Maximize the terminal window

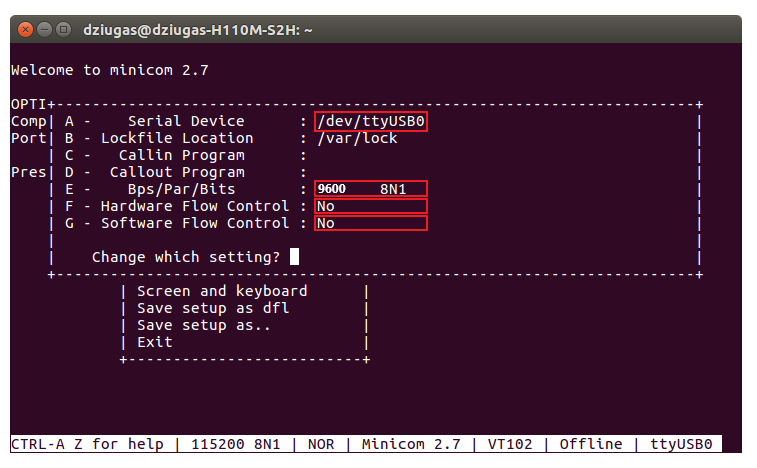(x=63, y=30)
